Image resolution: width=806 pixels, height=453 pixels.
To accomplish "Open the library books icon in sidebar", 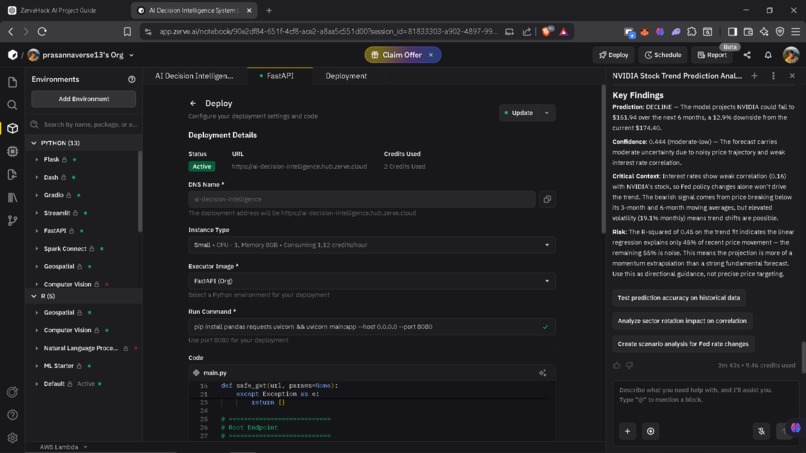I will click(x=12, y=198).
